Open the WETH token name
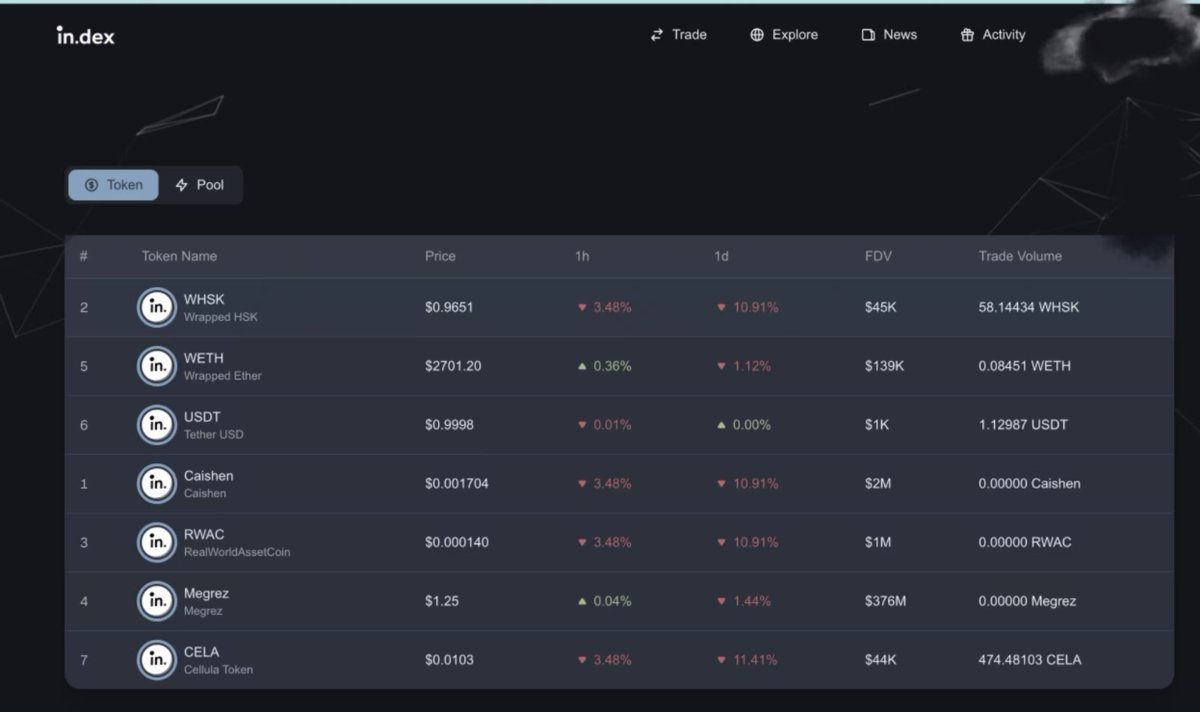The image size is (1200, 712). click(x=204, y=358)
